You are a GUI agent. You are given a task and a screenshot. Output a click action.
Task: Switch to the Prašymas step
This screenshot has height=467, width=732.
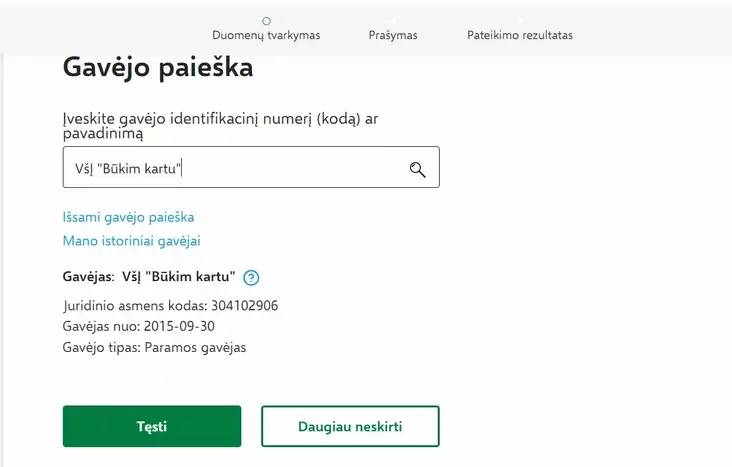393,35
